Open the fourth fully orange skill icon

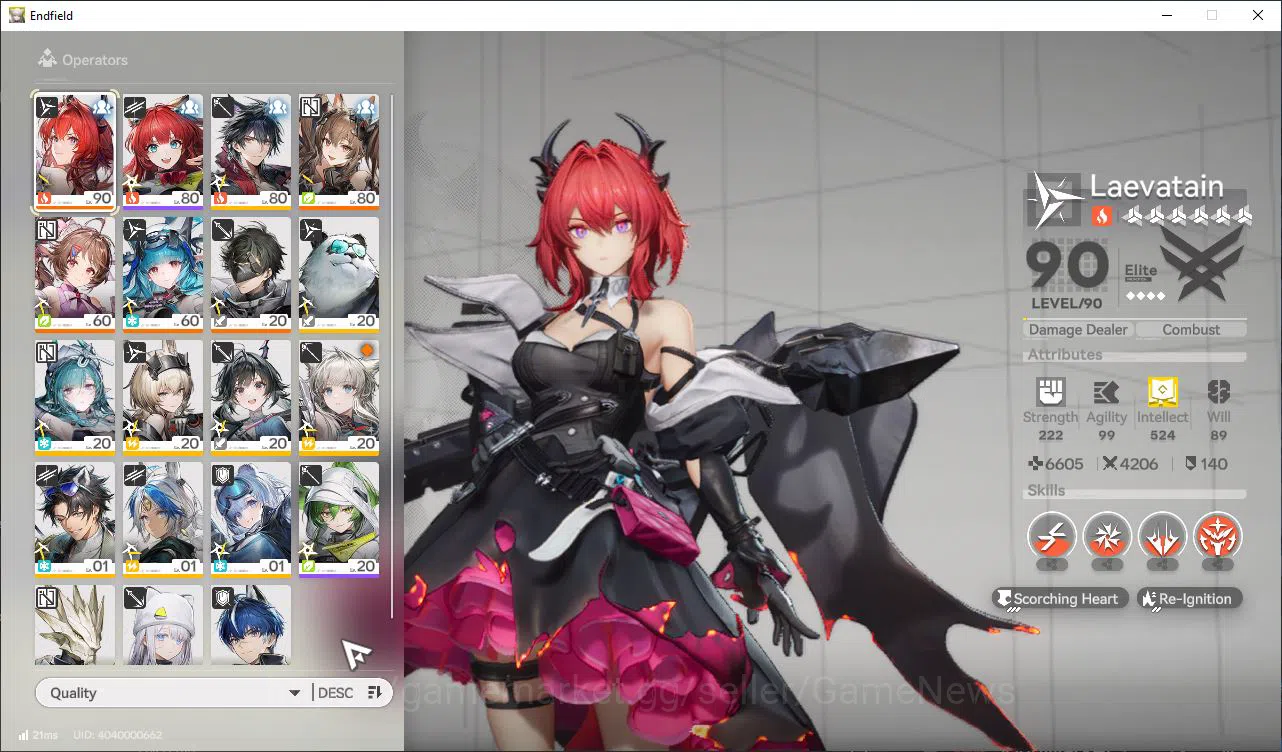click(1217, 537)
